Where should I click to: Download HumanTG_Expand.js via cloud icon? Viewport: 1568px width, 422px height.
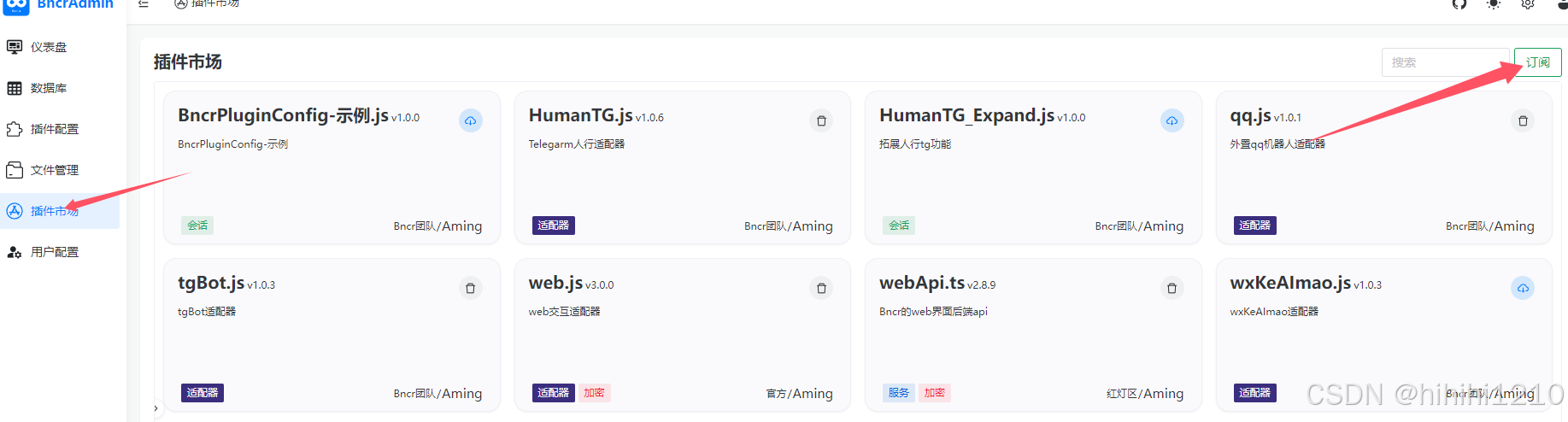pos(1172,120)
